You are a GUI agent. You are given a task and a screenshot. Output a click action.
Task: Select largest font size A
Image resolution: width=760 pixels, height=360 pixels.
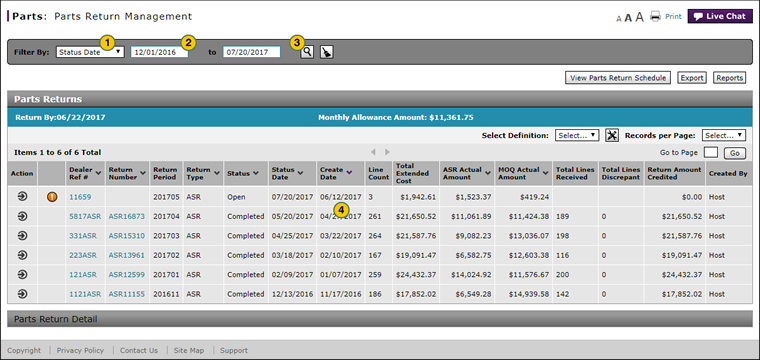coord(639,17)
